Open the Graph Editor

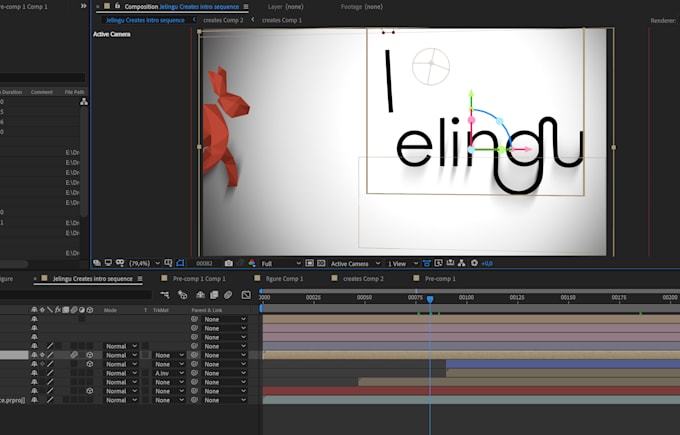pos(246,295)
